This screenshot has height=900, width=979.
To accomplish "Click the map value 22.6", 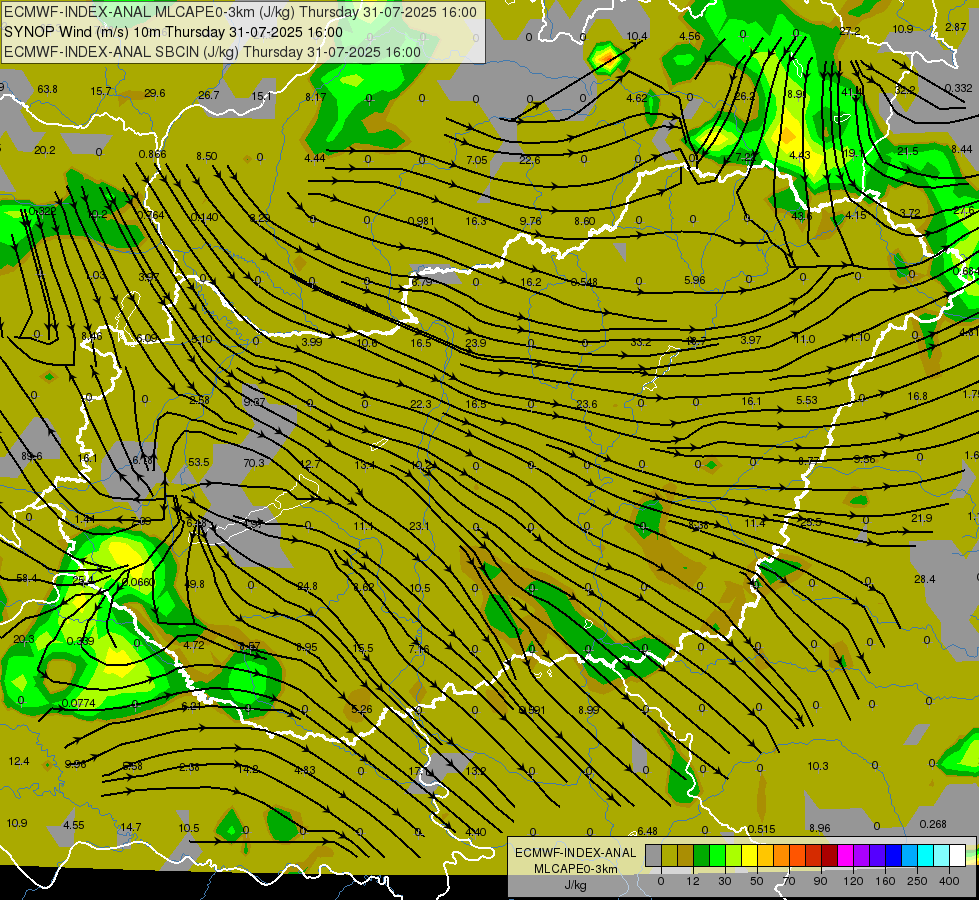I will (529, 161).
